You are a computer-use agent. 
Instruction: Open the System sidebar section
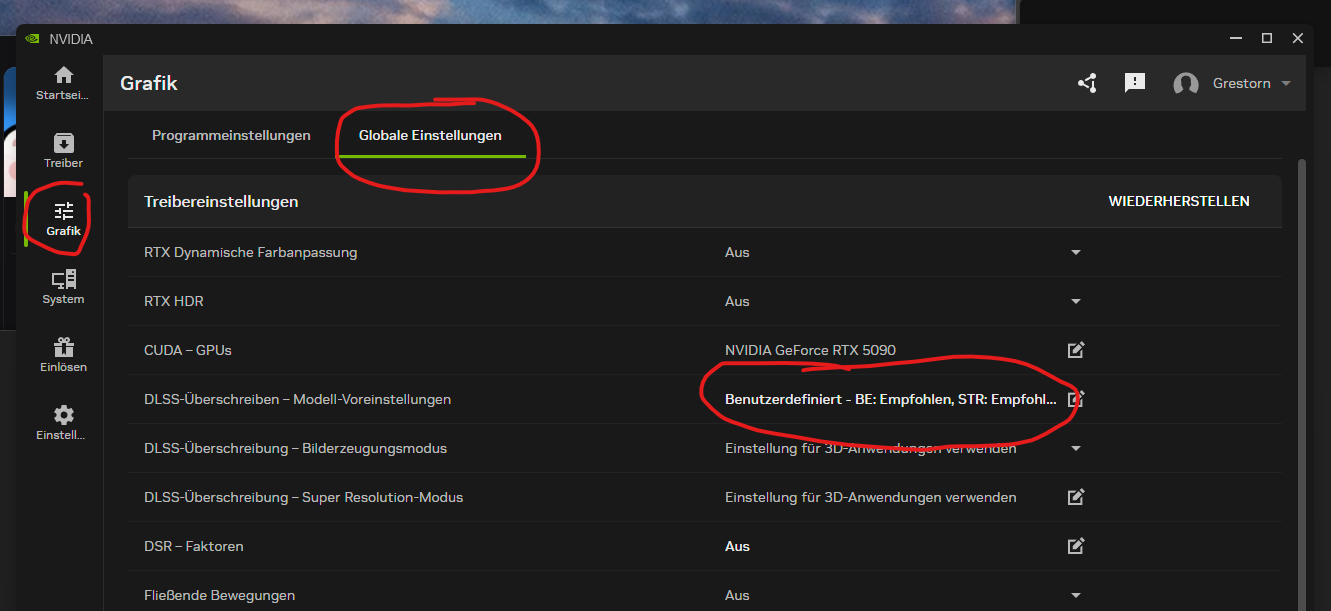tap(63, 287)
